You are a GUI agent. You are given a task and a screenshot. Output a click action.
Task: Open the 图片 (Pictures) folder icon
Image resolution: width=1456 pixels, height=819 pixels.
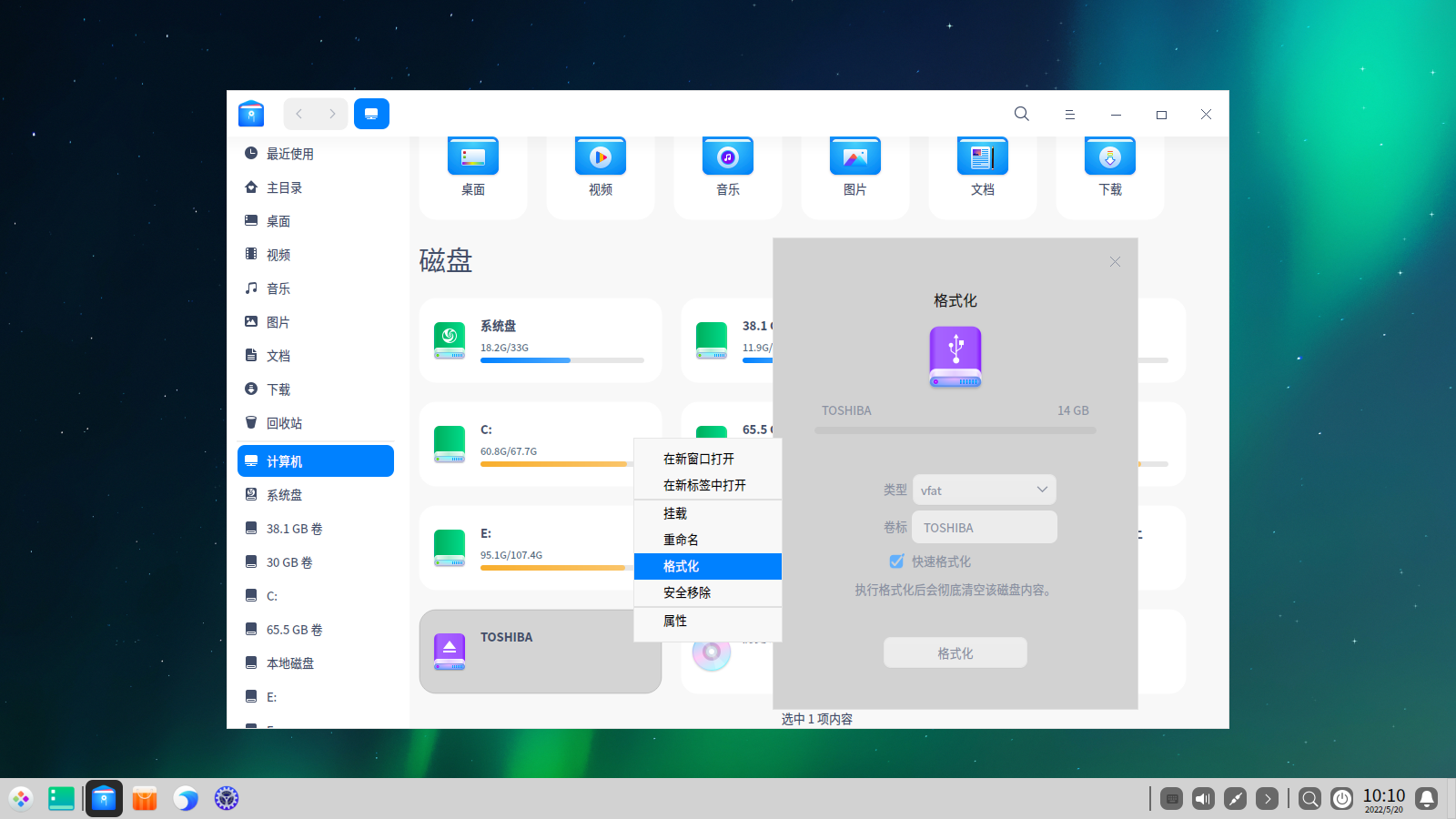pyautogui.click(x=854, y=156)
